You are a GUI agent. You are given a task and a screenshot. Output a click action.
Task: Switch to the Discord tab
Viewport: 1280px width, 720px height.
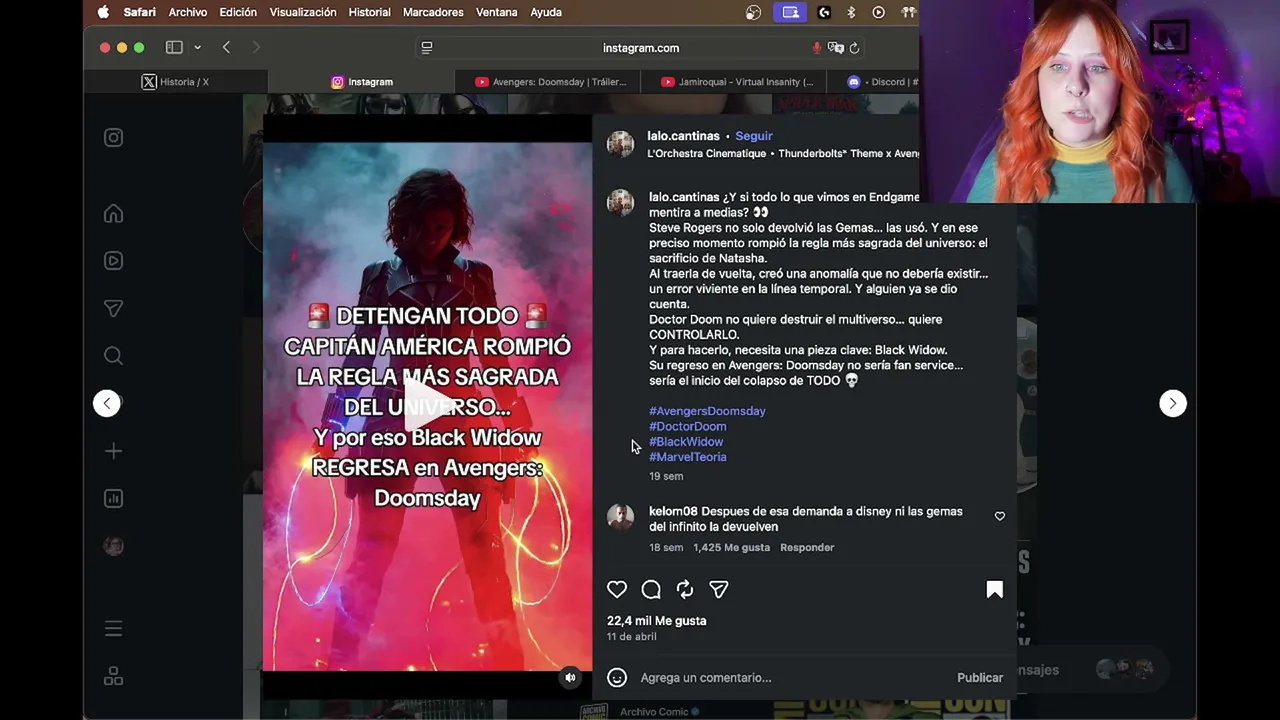[873, 82]
